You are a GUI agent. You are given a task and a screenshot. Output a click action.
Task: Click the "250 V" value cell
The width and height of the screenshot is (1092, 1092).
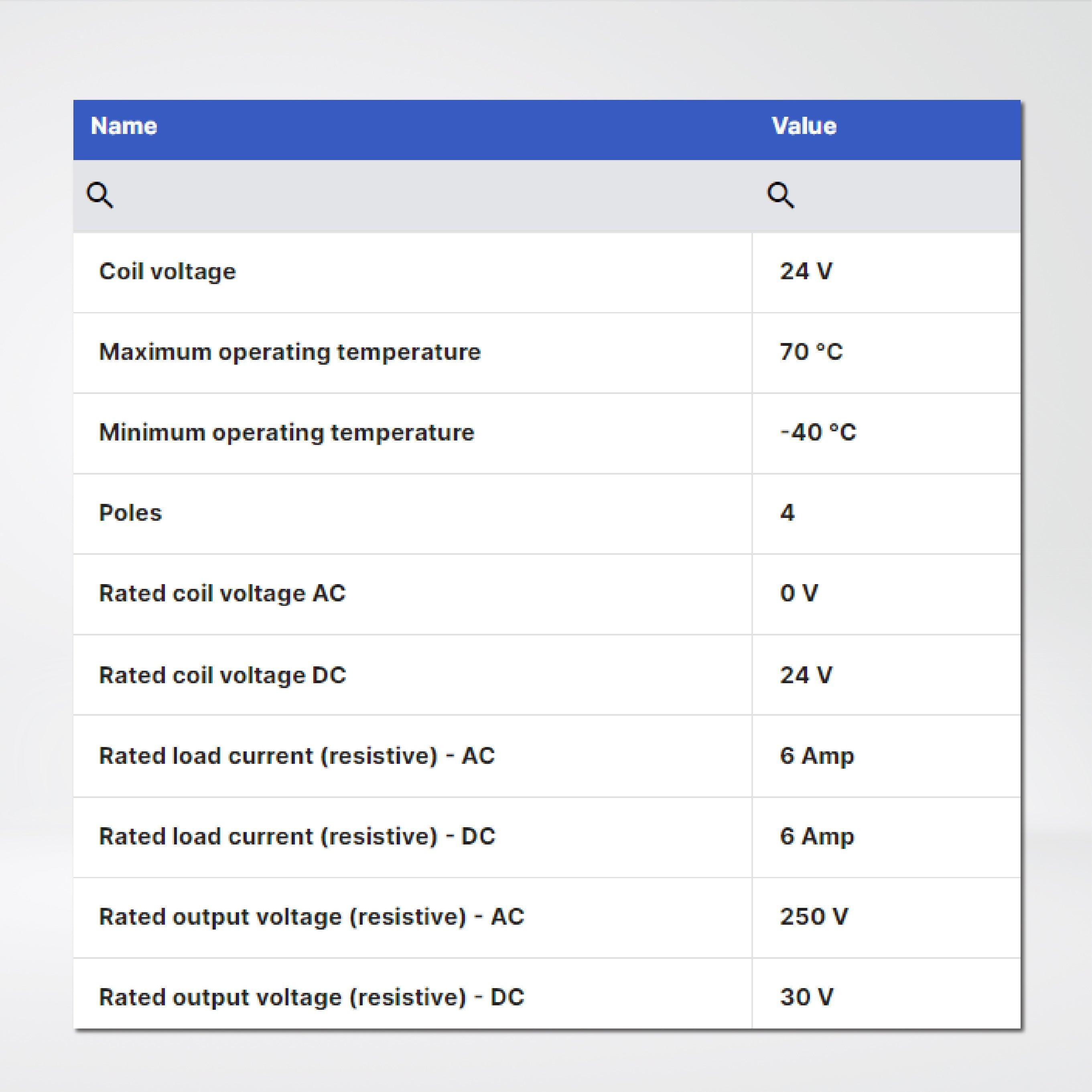click(814, 917)
